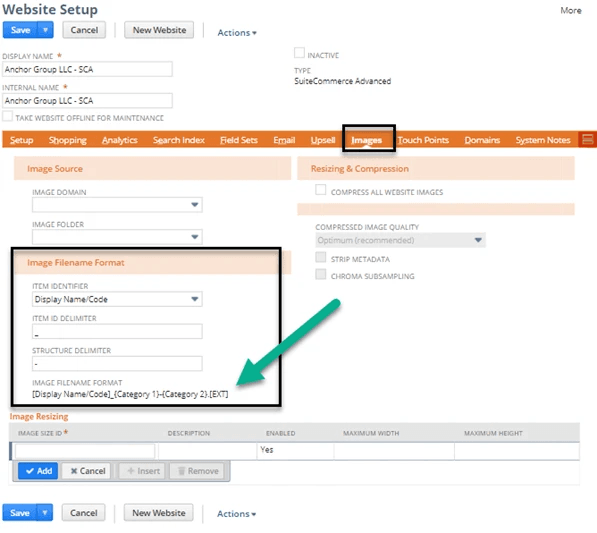Screen dimensions: 597x533
Task: Switch to the Upsell tab
Action: point(323,140)
